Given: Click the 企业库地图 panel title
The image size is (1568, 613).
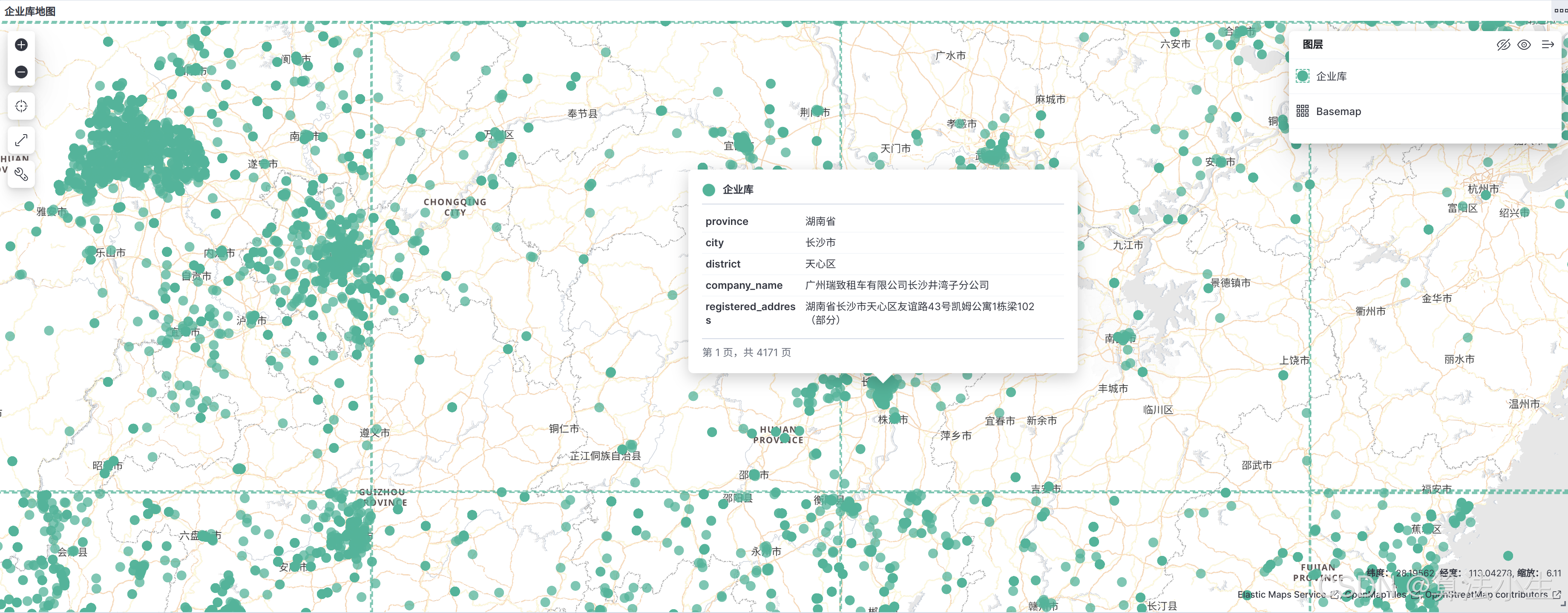Looking at the screenshot, I should (30, 11).
